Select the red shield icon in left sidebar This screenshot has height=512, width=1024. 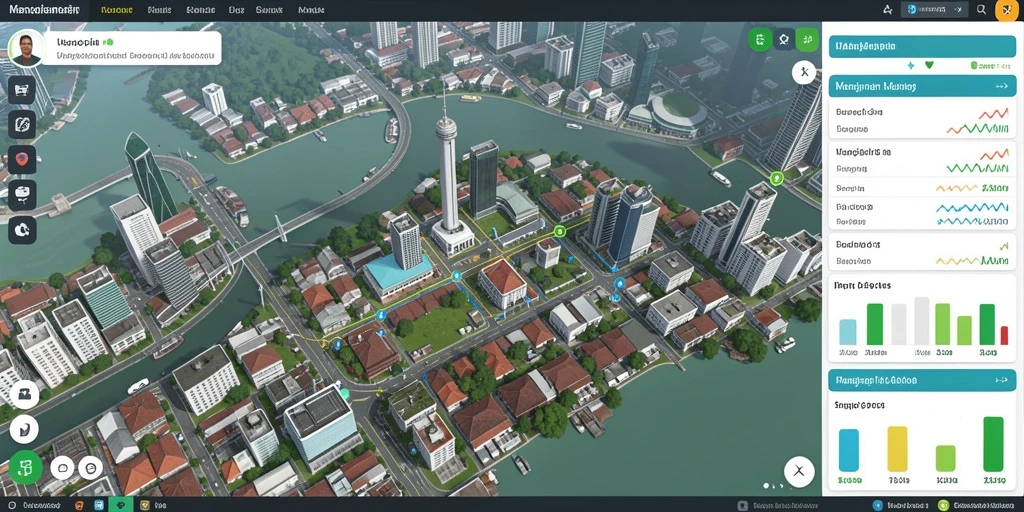pyautogui.click(x=22, y=159)
